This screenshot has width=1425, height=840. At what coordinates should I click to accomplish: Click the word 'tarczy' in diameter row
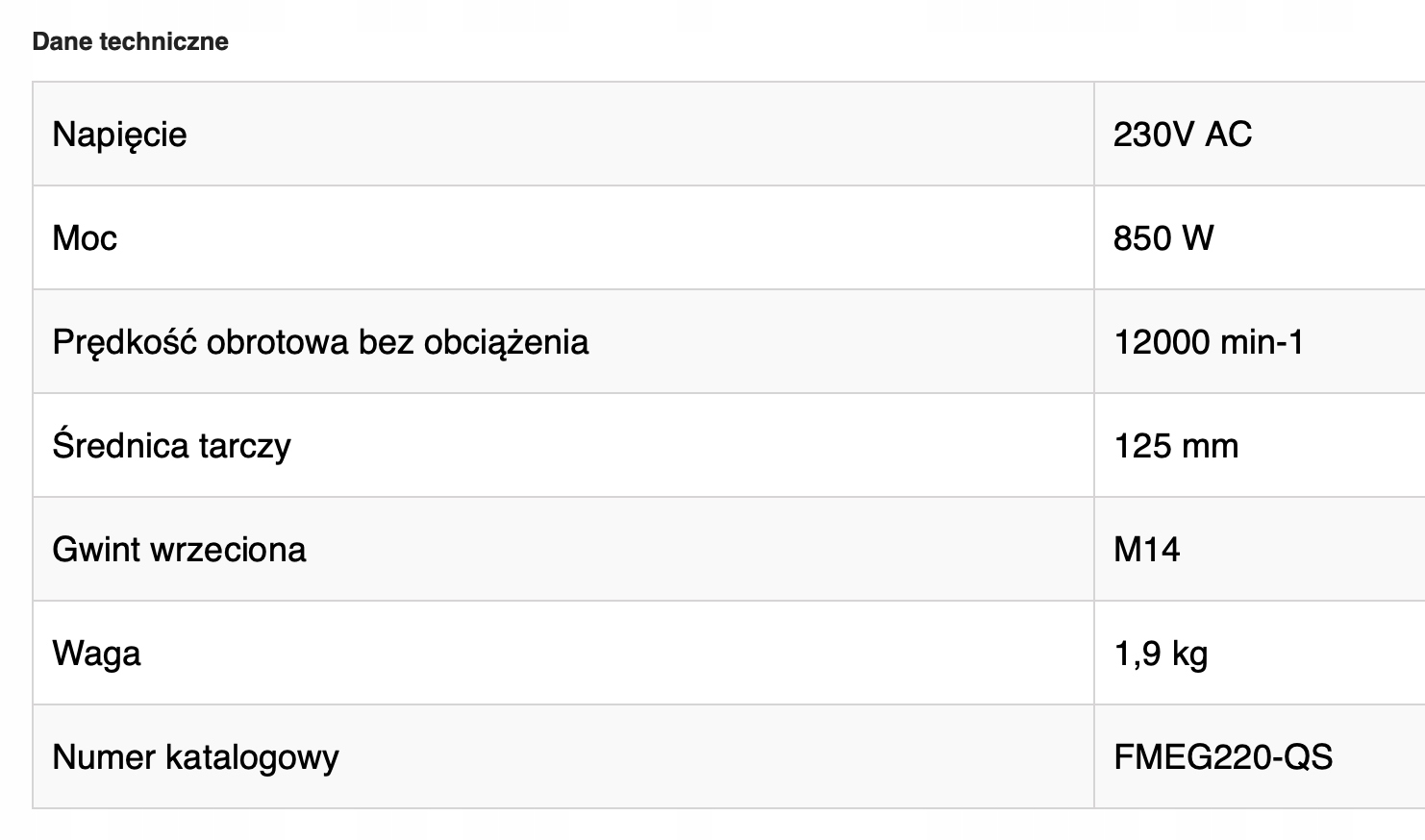(244, 445)
